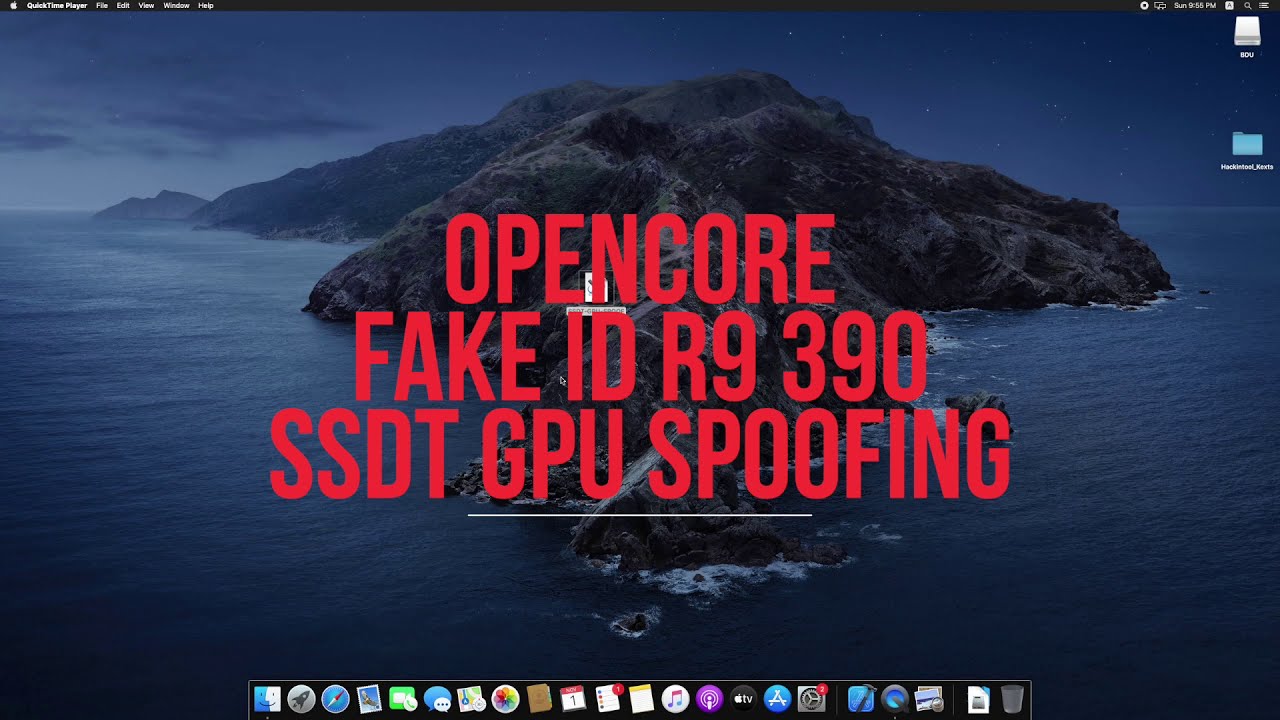Open the File menu
The width and height of the screenshot is (1280, 720).
[102, 5]
